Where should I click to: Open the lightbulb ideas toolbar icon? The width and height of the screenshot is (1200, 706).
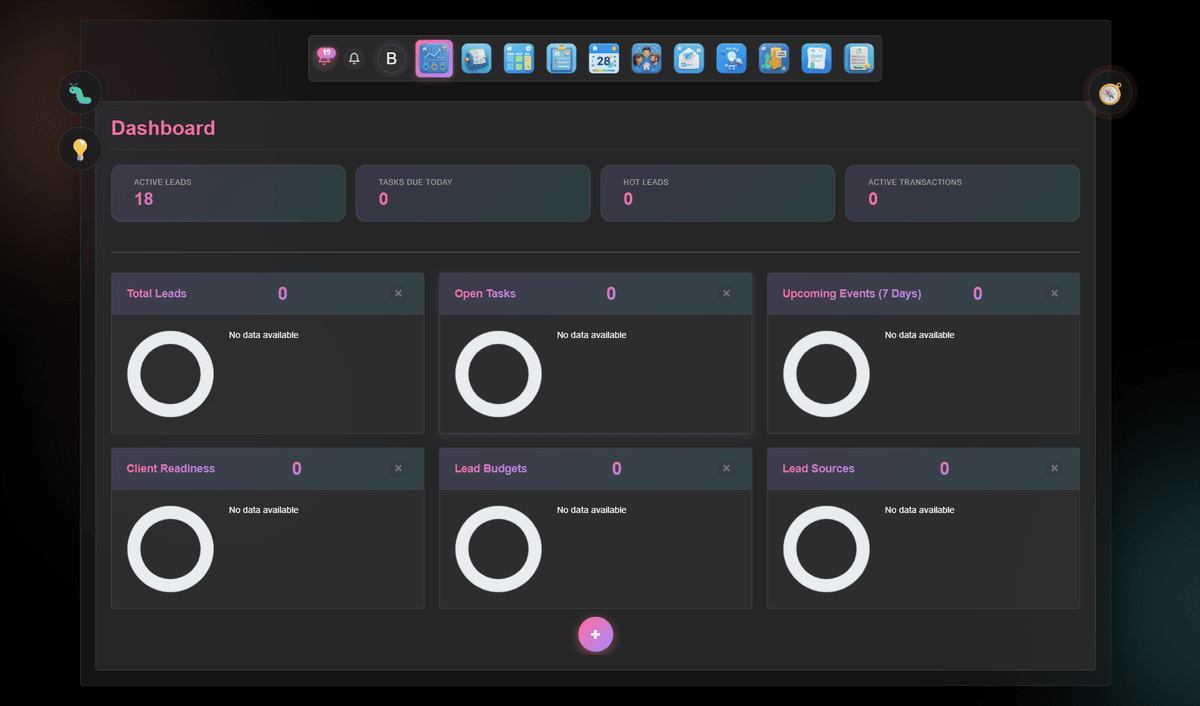coord(731,58)
